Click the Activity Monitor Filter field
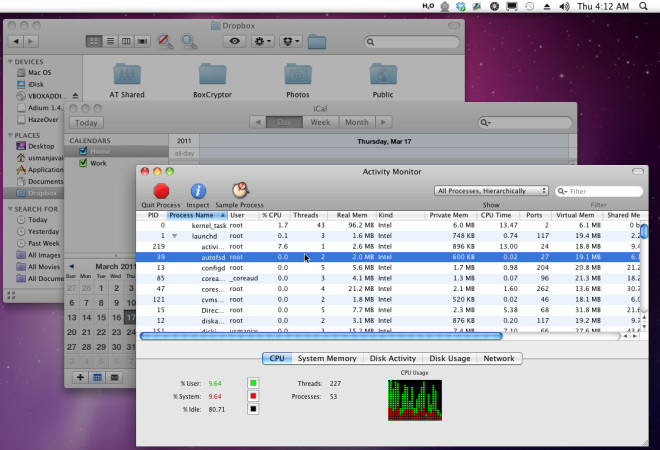660x450 pixels. [x=599, y=191]
